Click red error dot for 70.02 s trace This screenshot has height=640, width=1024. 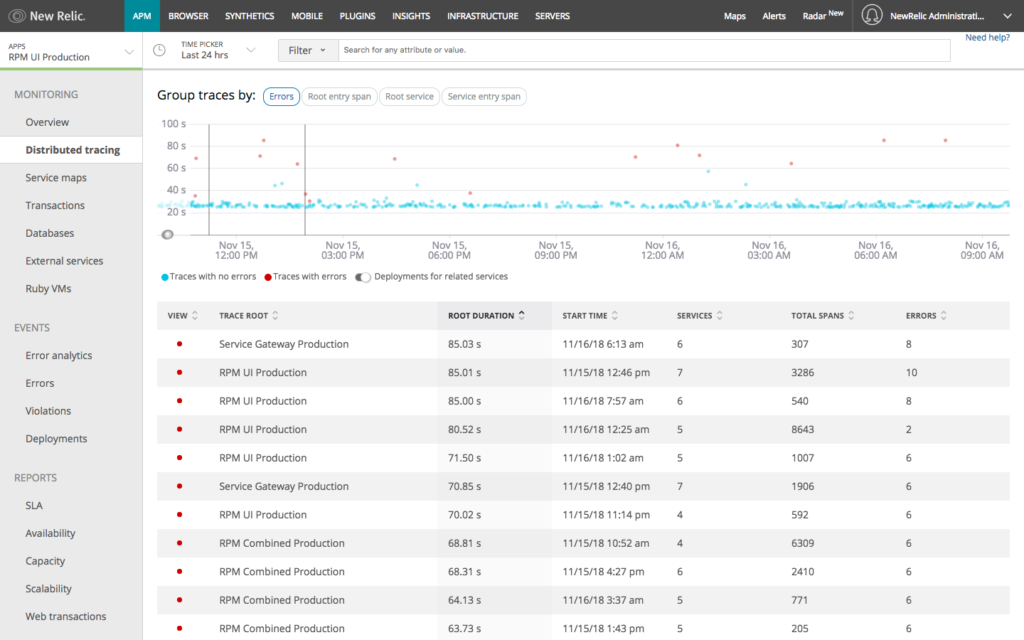pyautogui.click(x=179, y=514)
